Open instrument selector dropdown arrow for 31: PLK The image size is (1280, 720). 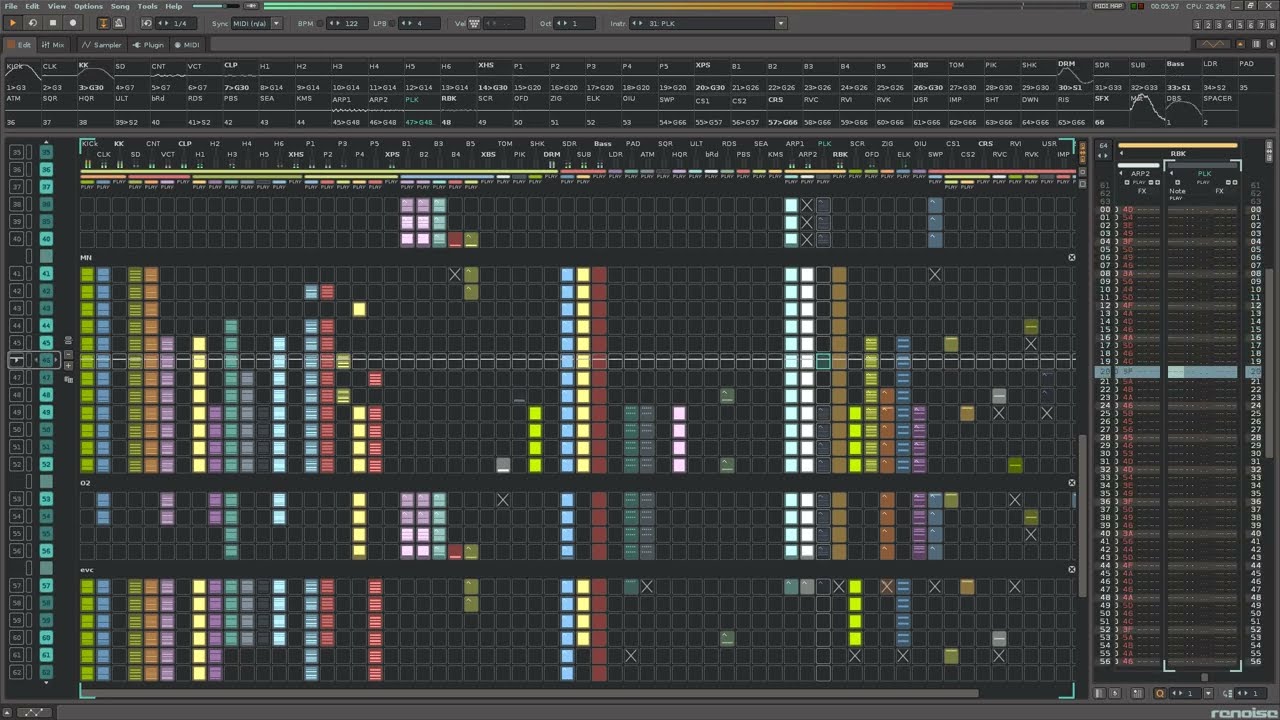pos(780,23)
